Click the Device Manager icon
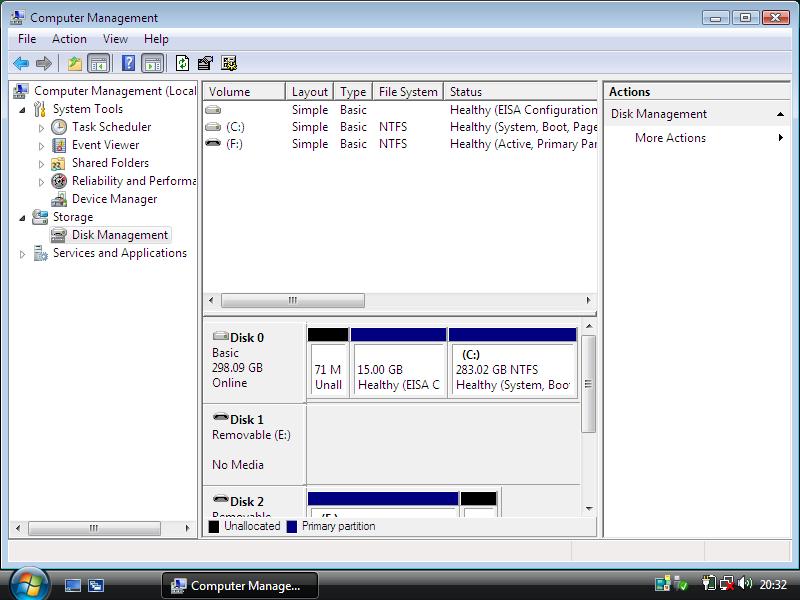 (59, 199)
